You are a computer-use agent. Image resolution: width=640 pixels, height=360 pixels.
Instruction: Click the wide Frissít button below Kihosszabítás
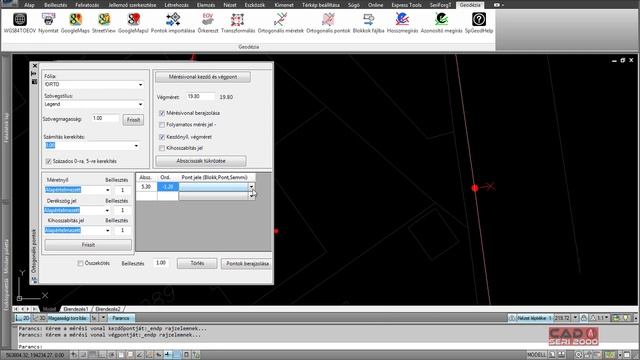click(88, 245)
